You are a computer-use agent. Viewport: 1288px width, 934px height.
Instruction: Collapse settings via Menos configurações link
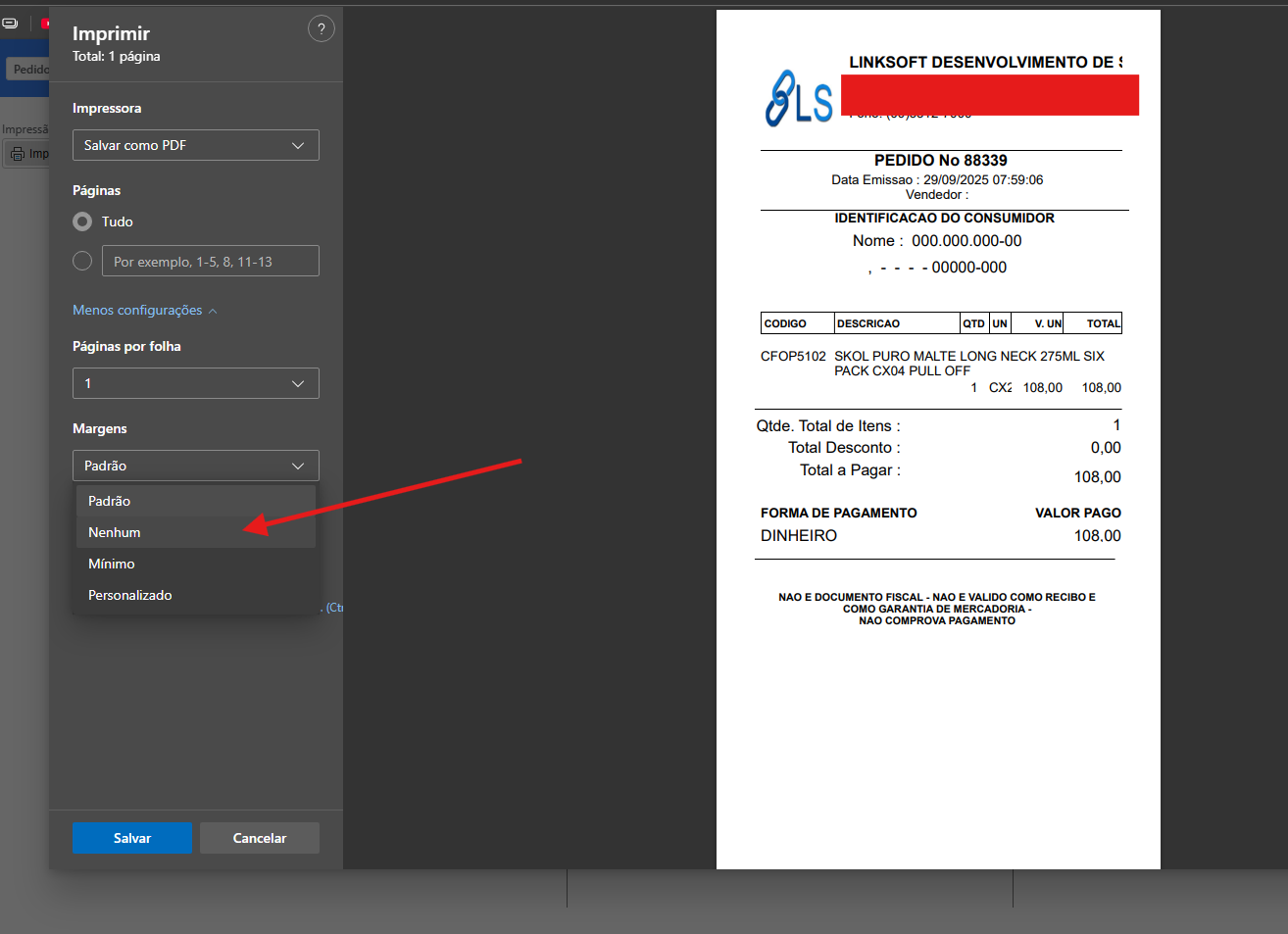pyautogui.click(x=137, y=310)
